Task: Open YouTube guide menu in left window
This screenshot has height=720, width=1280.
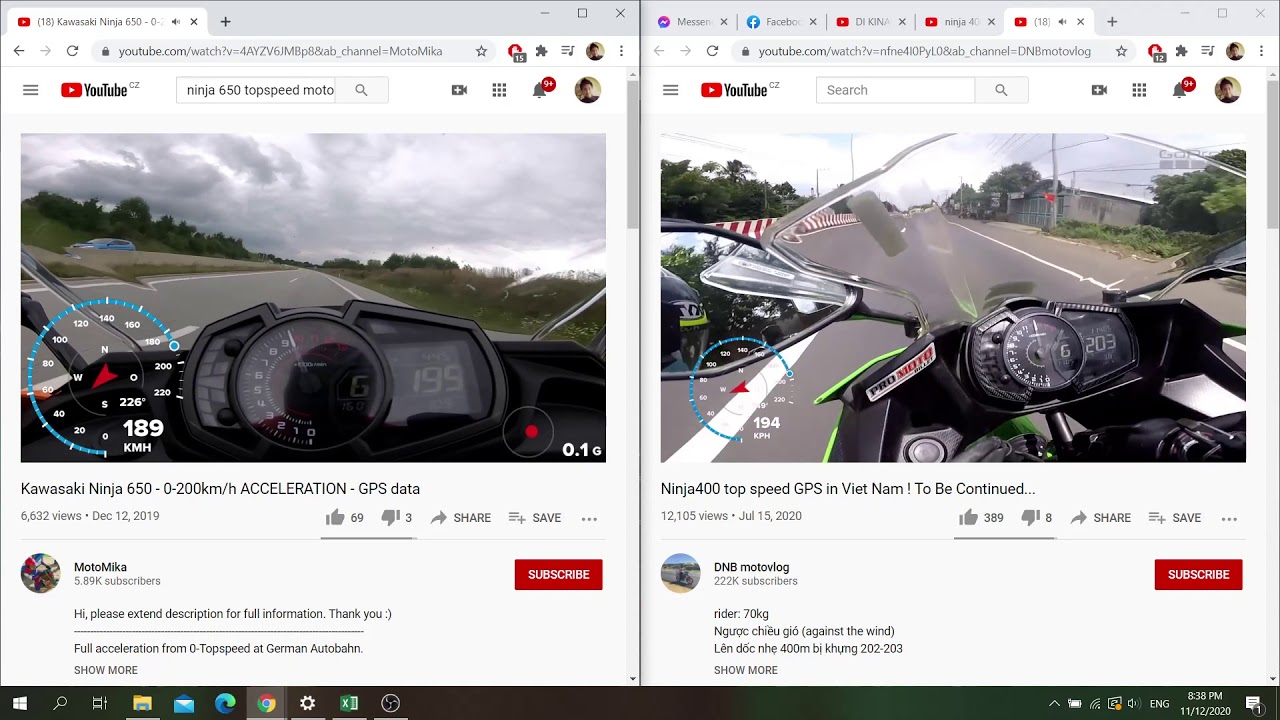Action: point(31,90)
